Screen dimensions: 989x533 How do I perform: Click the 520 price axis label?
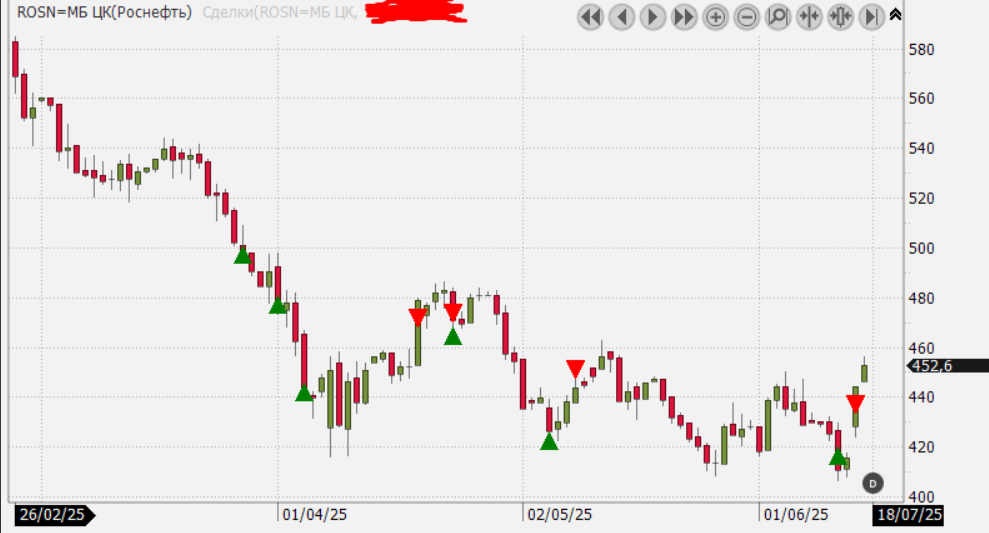point(921,198)
